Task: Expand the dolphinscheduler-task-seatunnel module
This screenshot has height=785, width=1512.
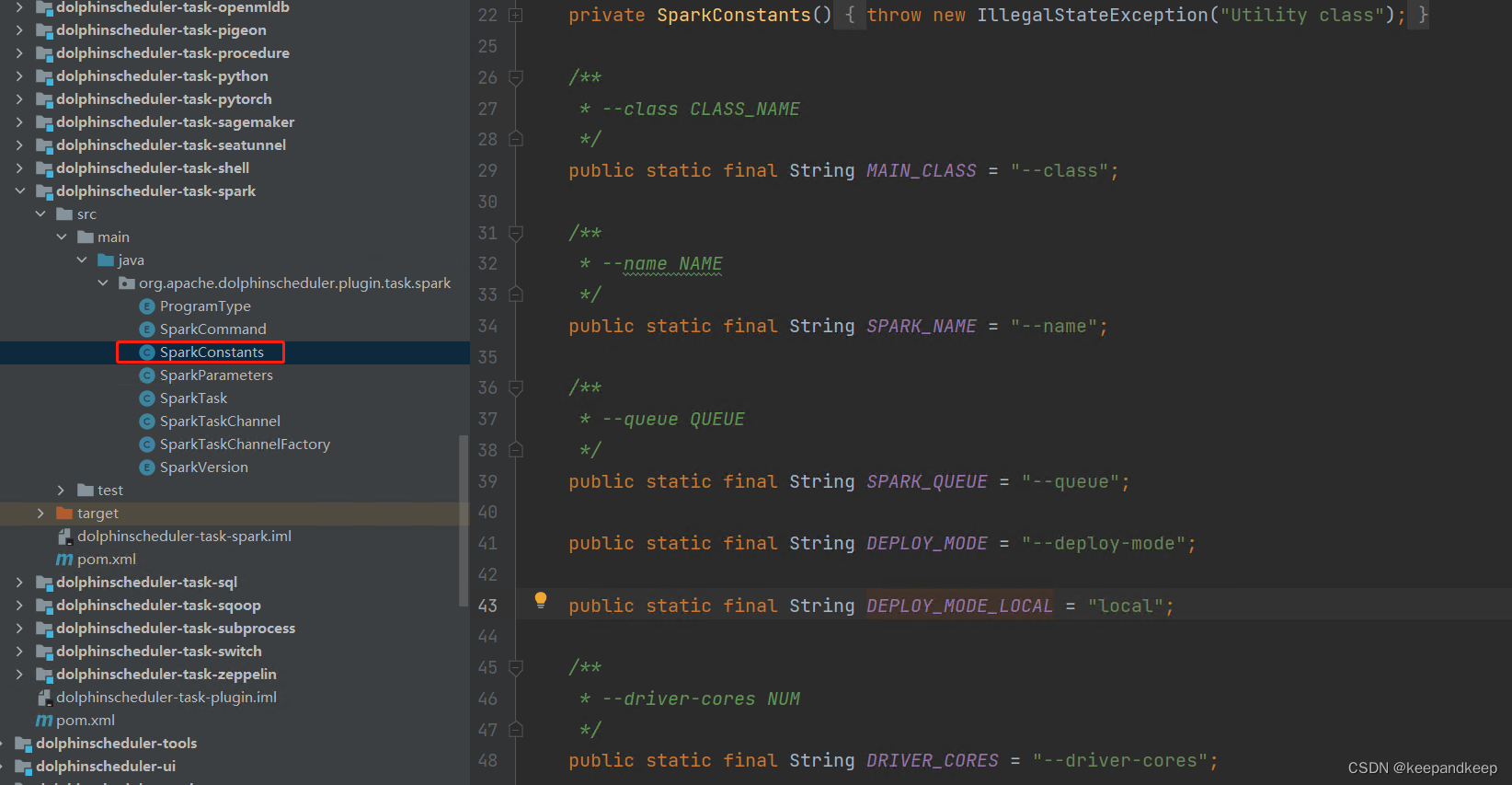Action: [x=20, y=145]
